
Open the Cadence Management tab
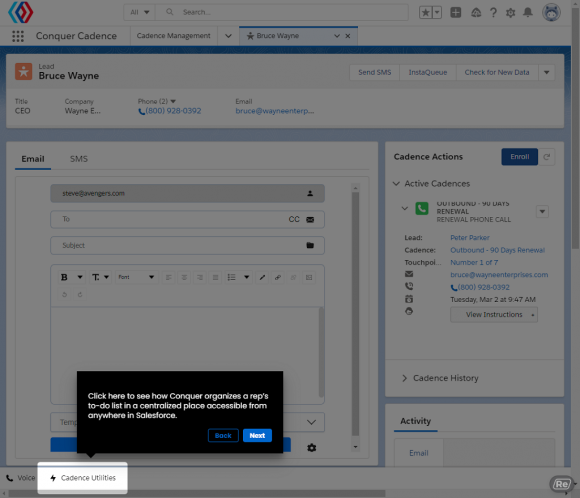coord(173,36)
